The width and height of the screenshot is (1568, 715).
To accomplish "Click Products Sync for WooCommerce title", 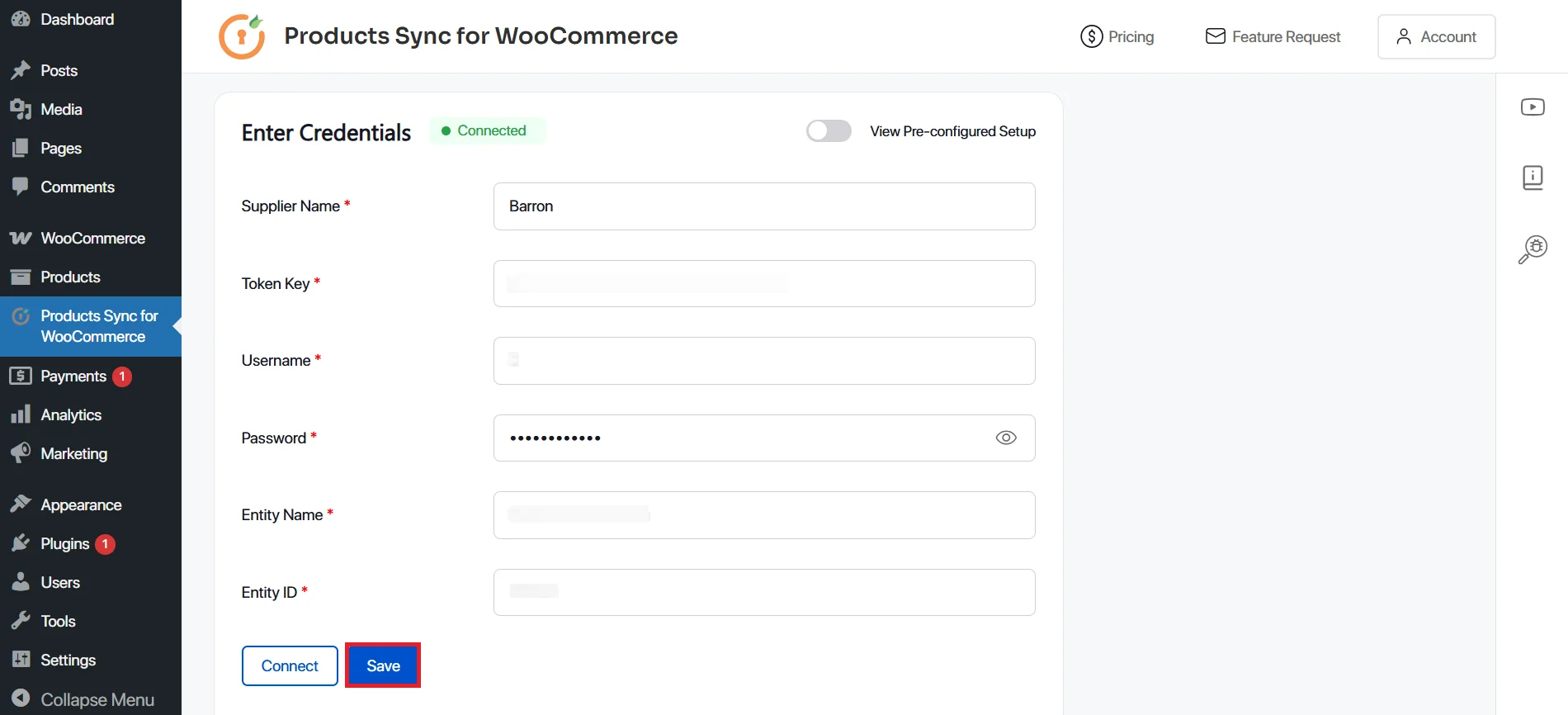I will 481,36.
